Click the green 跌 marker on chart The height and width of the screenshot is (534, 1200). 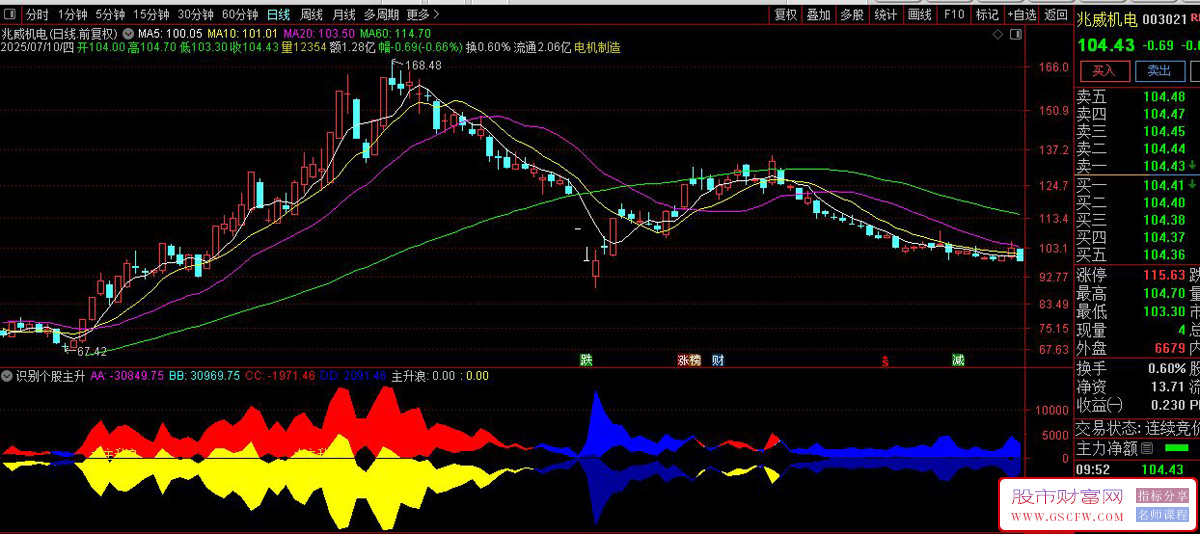[586, 360]
